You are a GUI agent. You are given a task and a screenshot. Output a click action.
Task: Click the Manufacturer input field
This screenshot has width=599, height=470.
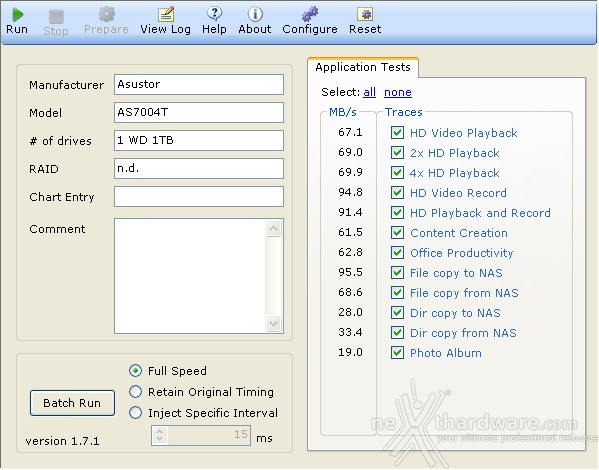[x=199, y=84]
